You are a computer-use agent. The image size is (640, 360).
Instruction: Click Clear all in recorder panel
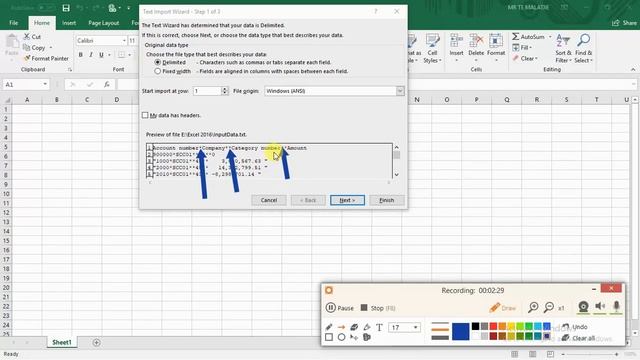tap(579, 338)
